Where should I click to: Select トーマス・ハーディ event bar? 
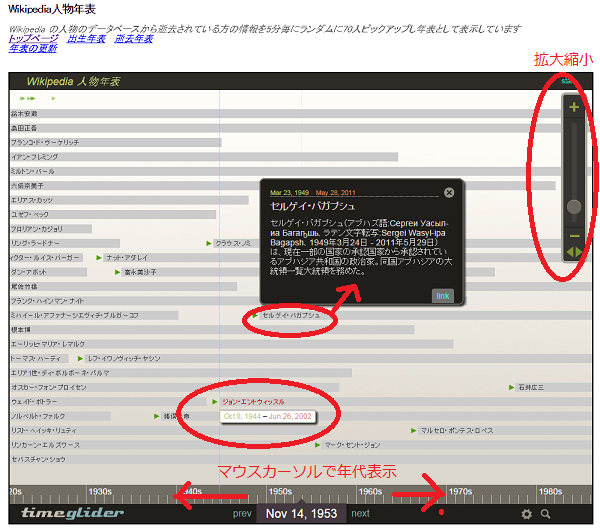(x=39, y=359)
